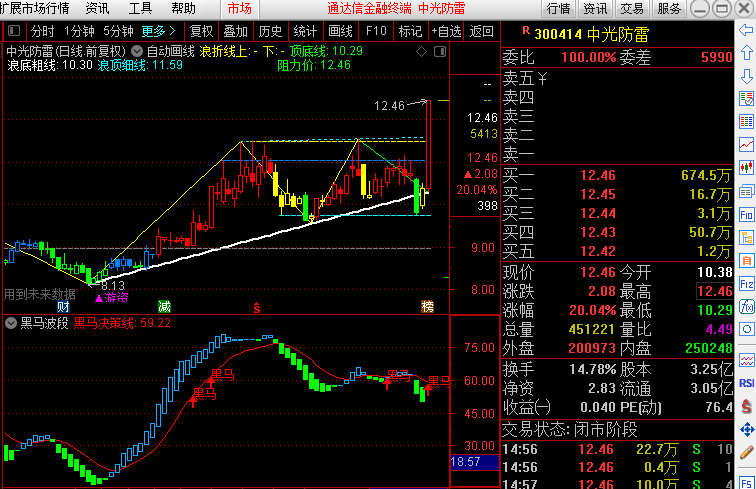Open the wavy indicator lines icon
The height and width of the screenshot is (489, 756).
point(746,360)
